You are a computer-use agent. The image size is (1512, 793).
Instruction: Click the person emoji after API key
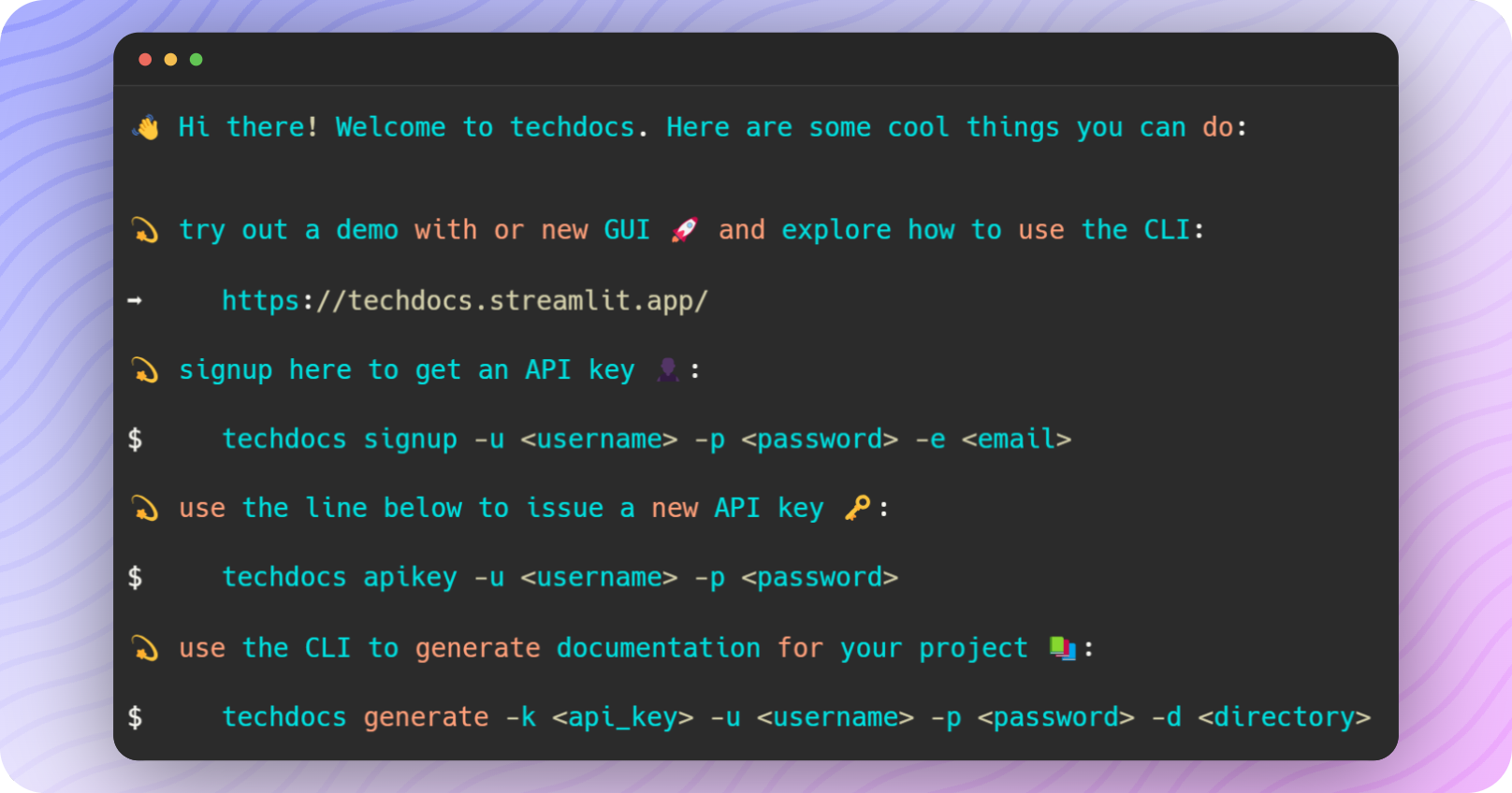click(x=667, y=370)
